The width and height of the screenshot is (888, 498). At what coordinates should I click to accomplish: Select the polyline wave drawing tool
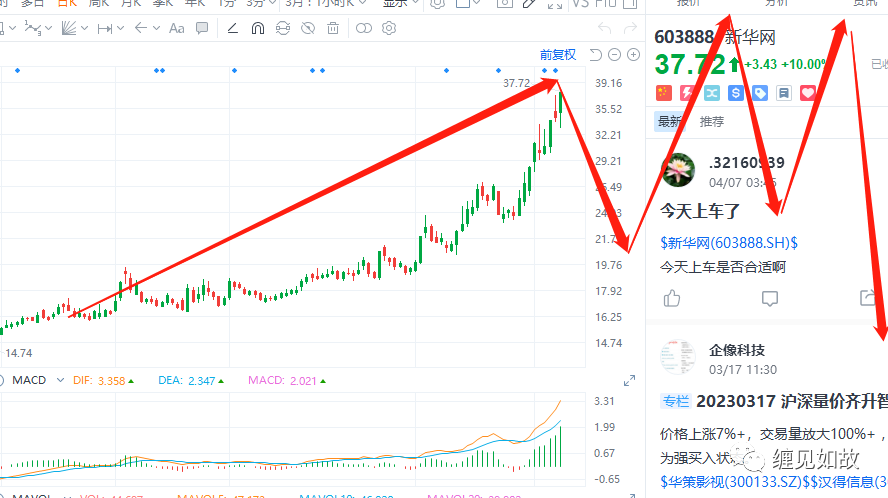[x=33, y=28]
